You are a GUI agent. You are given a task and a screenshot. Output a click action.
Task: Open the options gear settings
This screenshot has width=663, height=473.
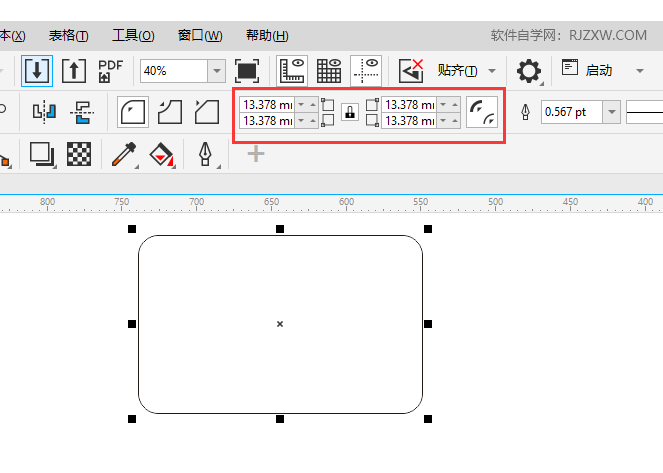(x=528, y=71)
